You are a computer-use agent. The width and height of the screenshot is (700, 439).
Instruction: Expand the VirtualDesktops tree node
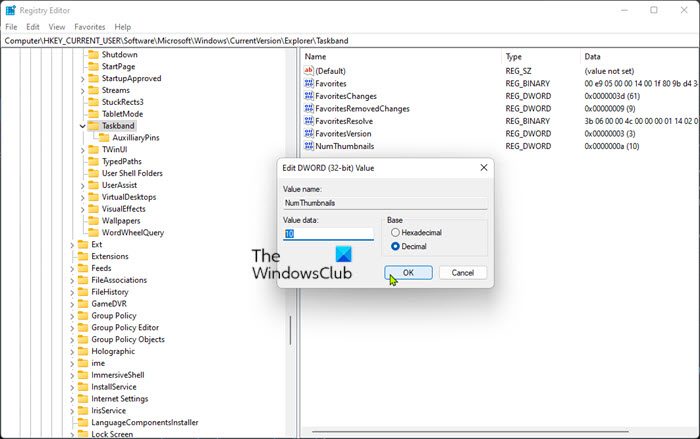pyautogui.click(x=83, y=197)
